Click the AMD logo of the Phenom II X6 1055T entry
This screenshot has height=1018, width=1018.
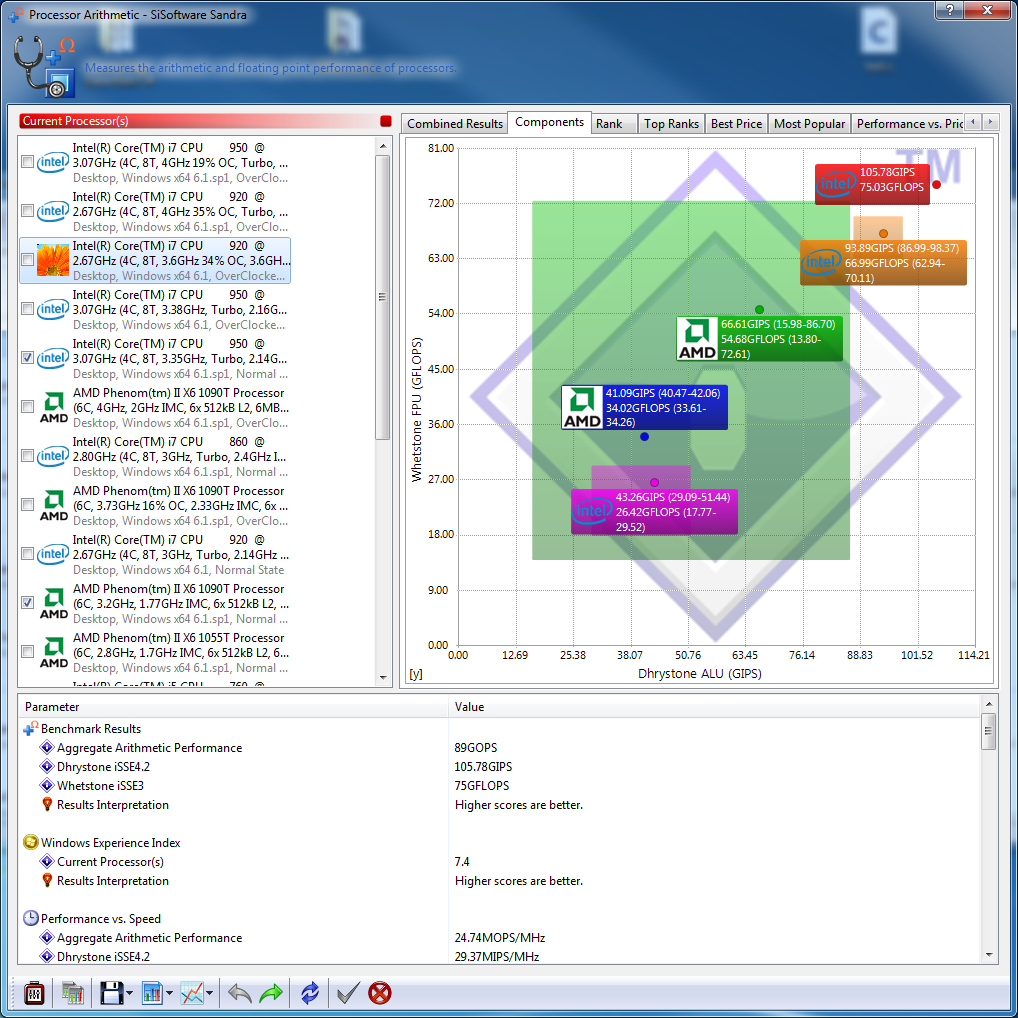tap(53, 652)
